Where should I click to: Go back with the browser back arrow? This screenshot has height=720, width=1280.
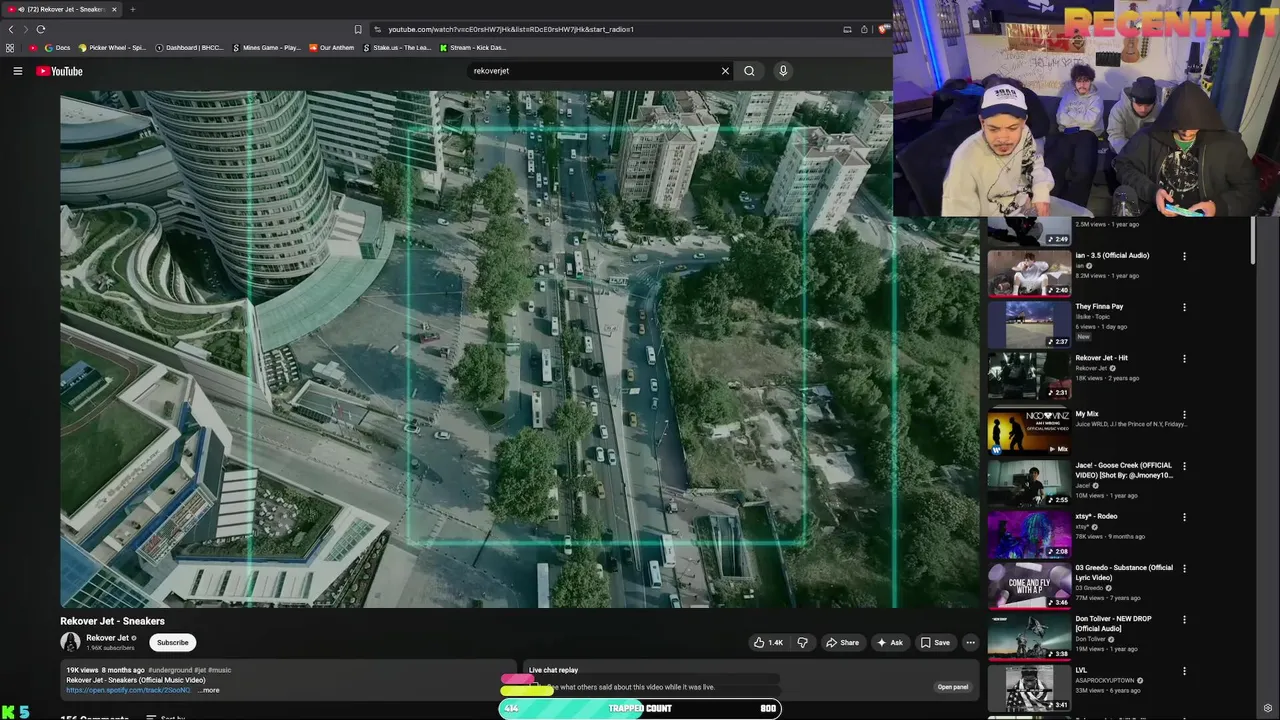tap(11, 29)
